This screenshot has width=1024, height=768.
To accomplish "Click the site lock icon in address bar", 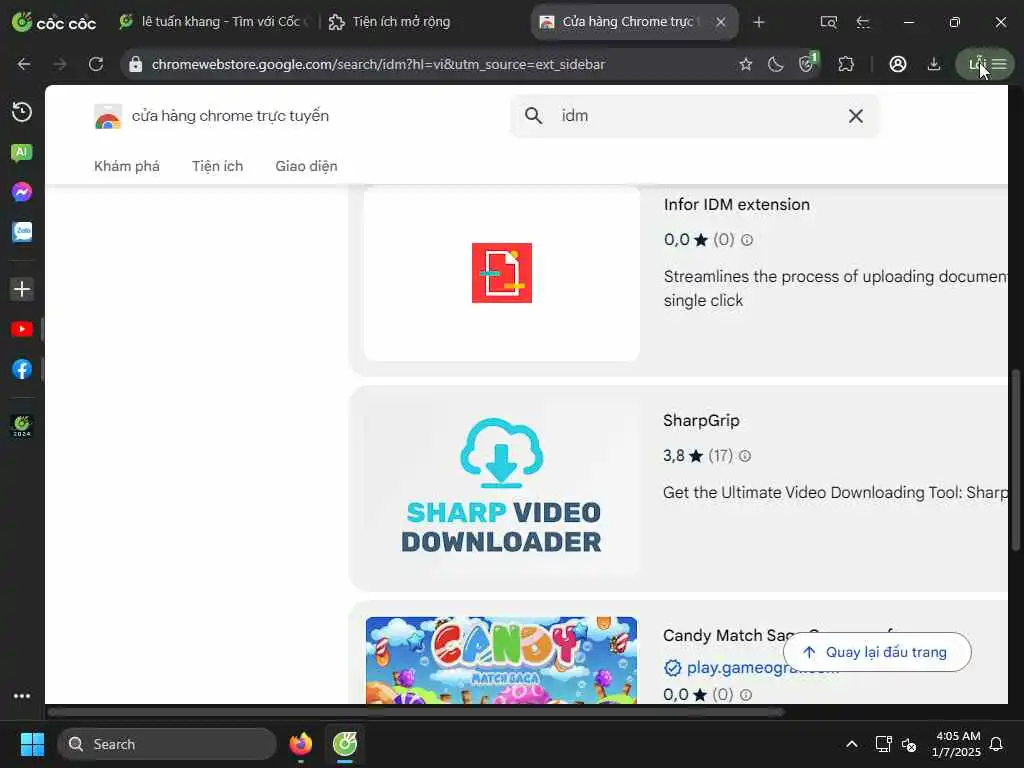I will (135, 64).
